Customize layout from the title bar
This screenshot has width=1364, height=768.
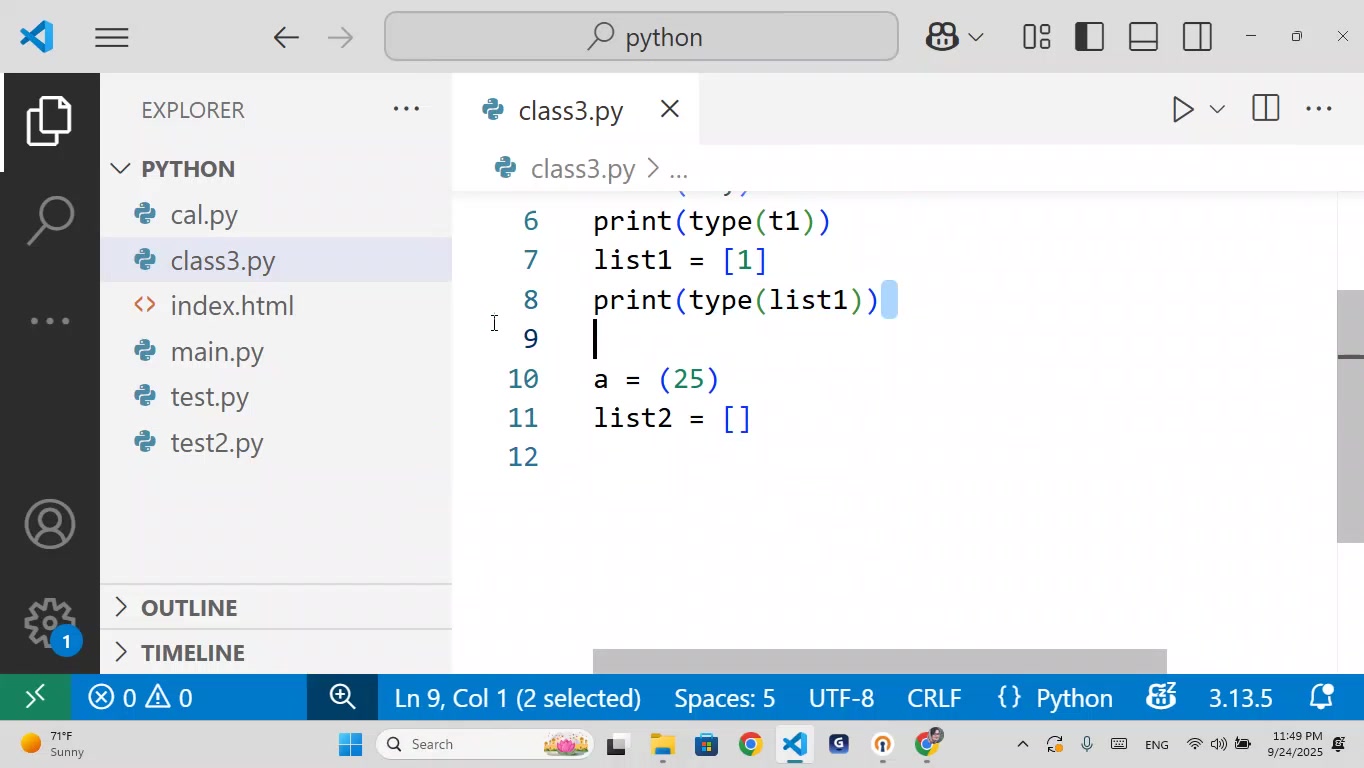1036,37
